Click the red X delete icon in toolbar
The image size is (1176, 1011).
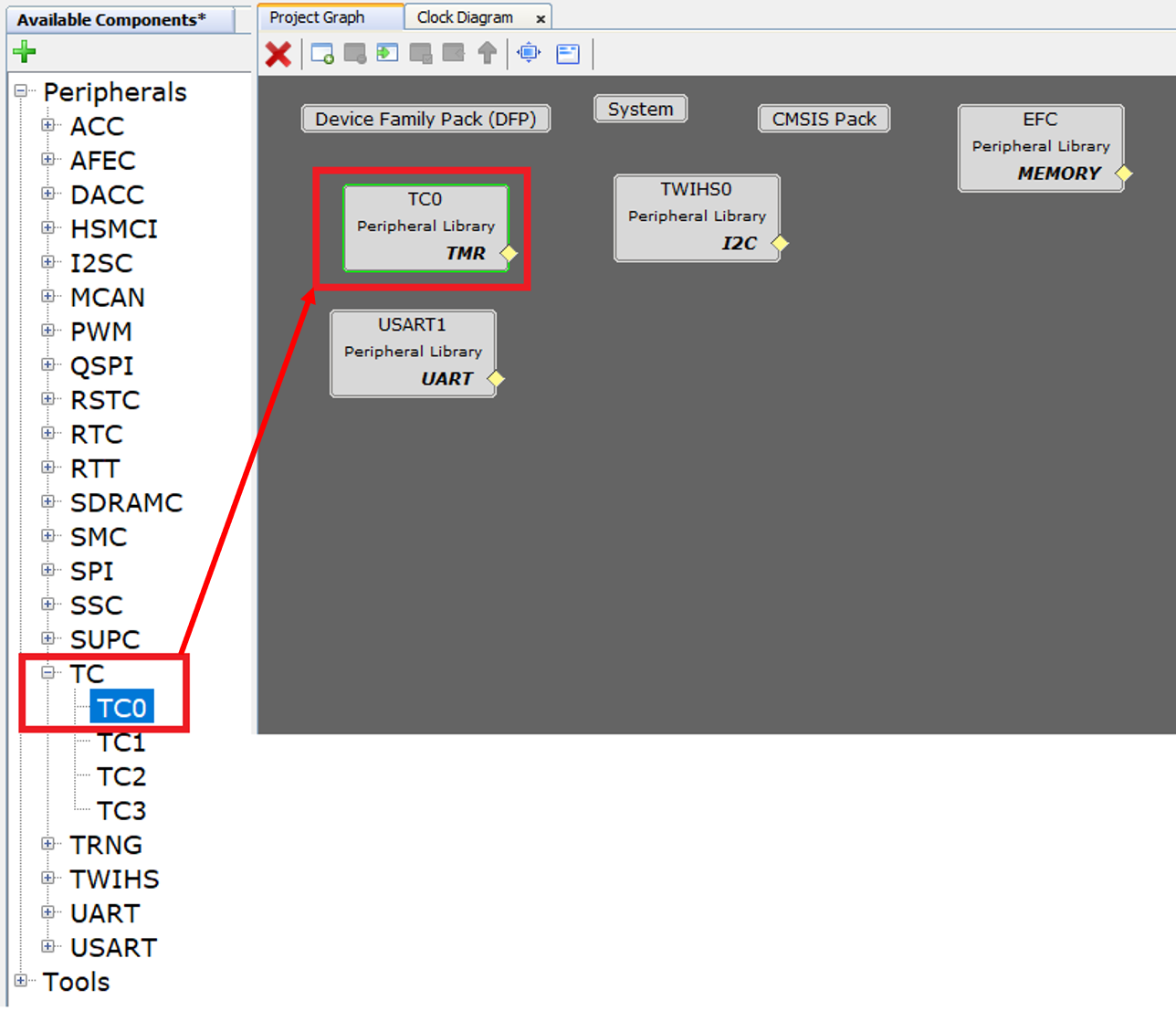(x=278, y=55)
